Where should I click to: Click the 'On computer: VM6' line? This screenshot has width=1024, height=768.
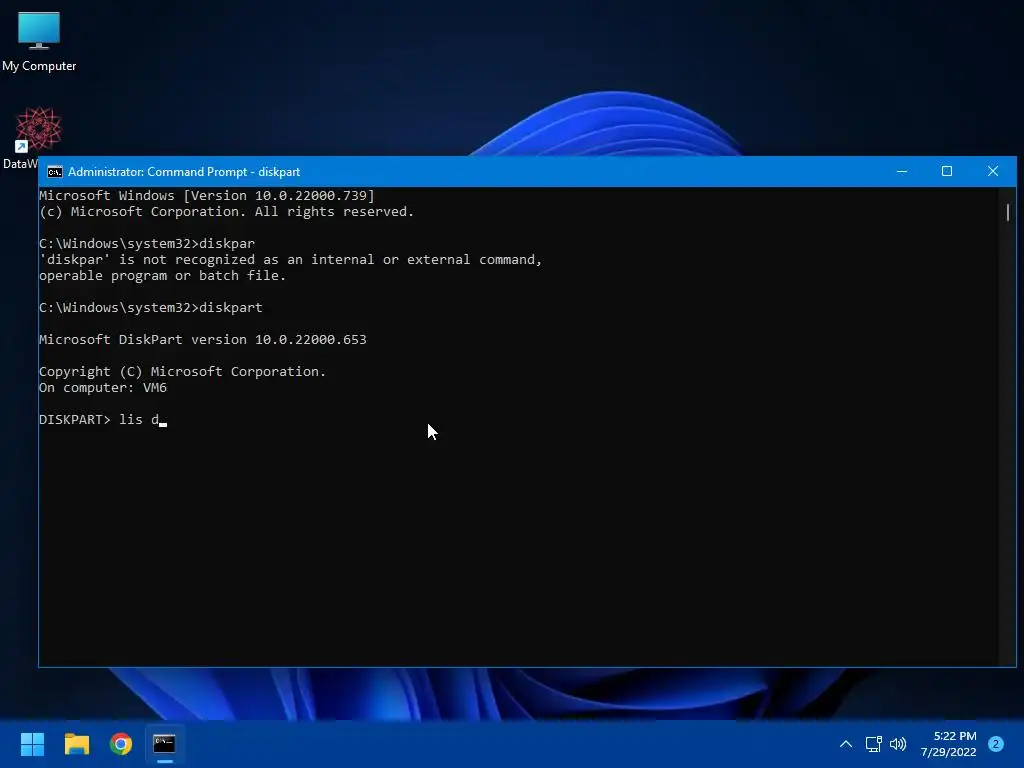(x=103, y=388)
